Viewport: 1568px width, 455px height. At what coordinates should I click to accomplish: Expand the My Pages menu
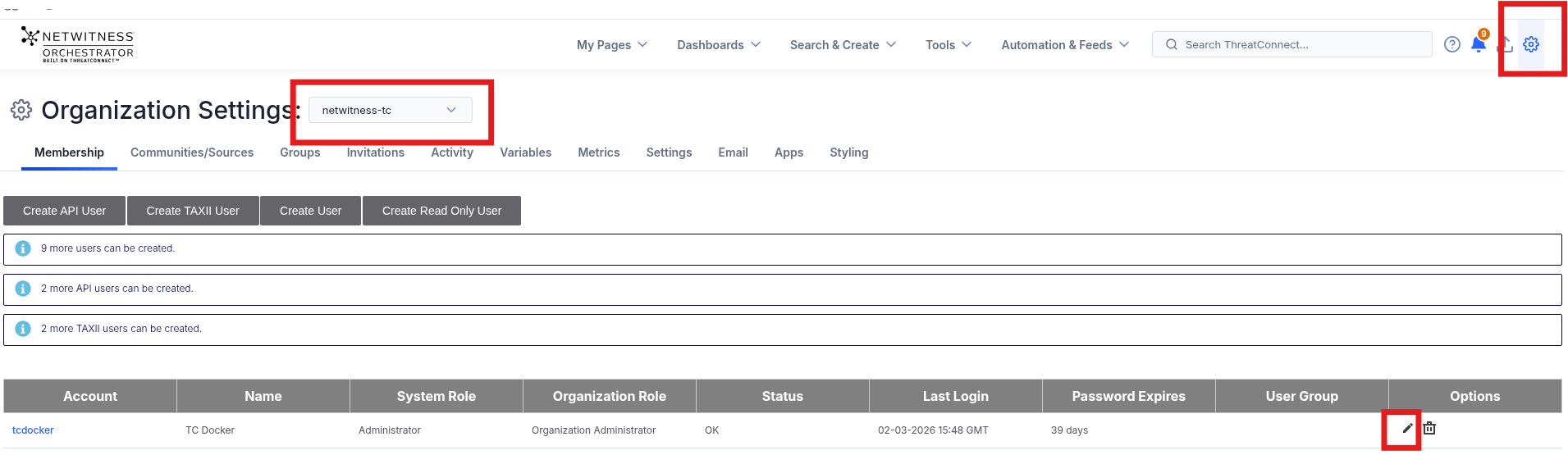[x=612, y=44]
